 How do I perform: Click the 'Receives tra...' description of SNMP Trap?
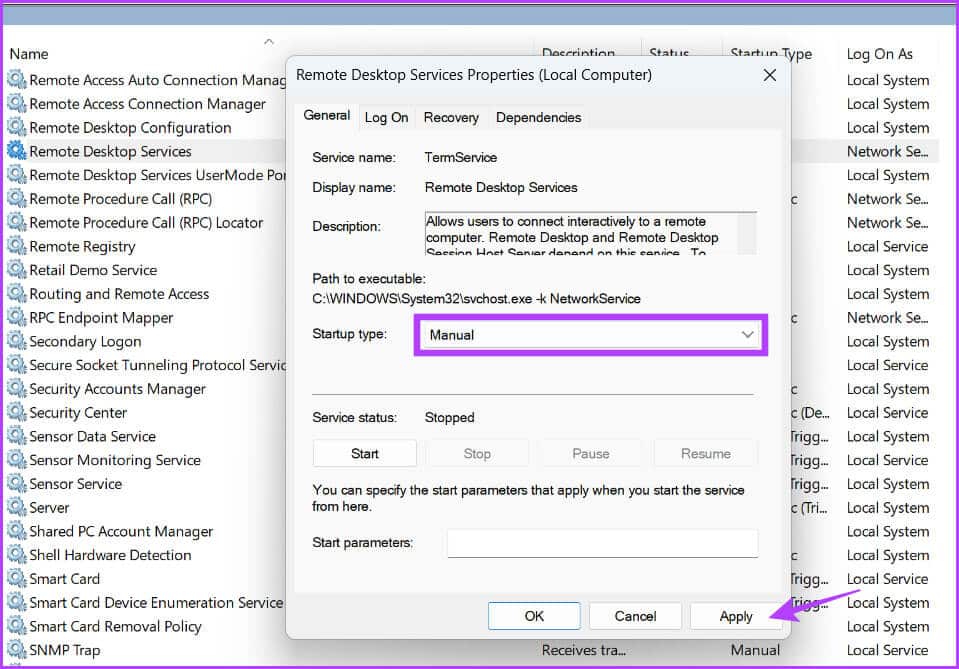pyautogui.click(x=583, y=650)
